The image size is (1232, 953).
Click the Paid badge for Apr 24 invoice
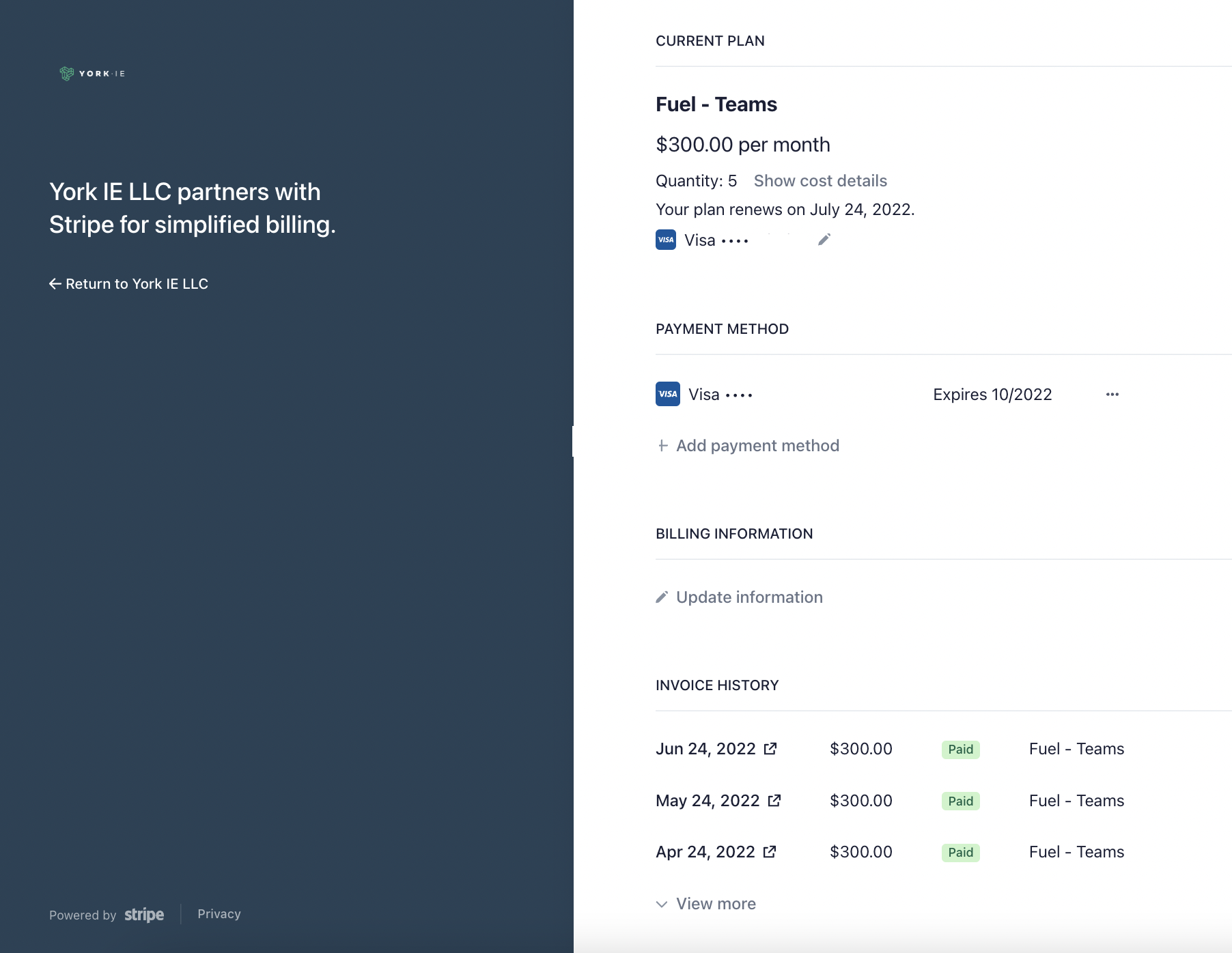[x=961, y=853]
